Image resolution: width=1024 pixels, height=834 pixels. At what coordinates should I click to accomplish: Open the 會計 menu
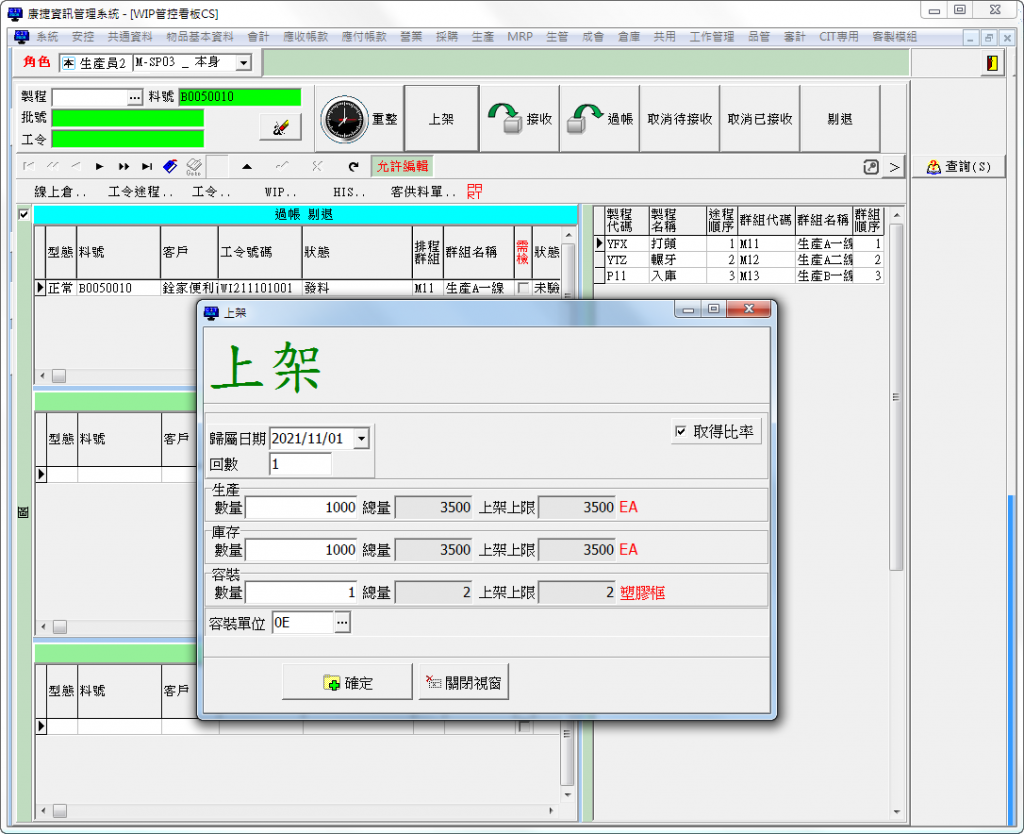pos(258,37)
